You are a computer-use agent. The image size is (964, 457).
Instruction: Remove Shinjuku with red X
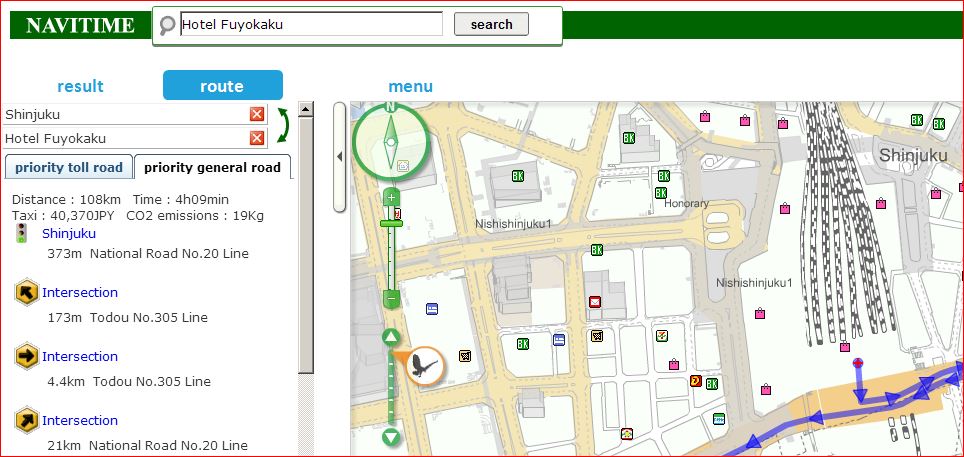coord(257,114)
